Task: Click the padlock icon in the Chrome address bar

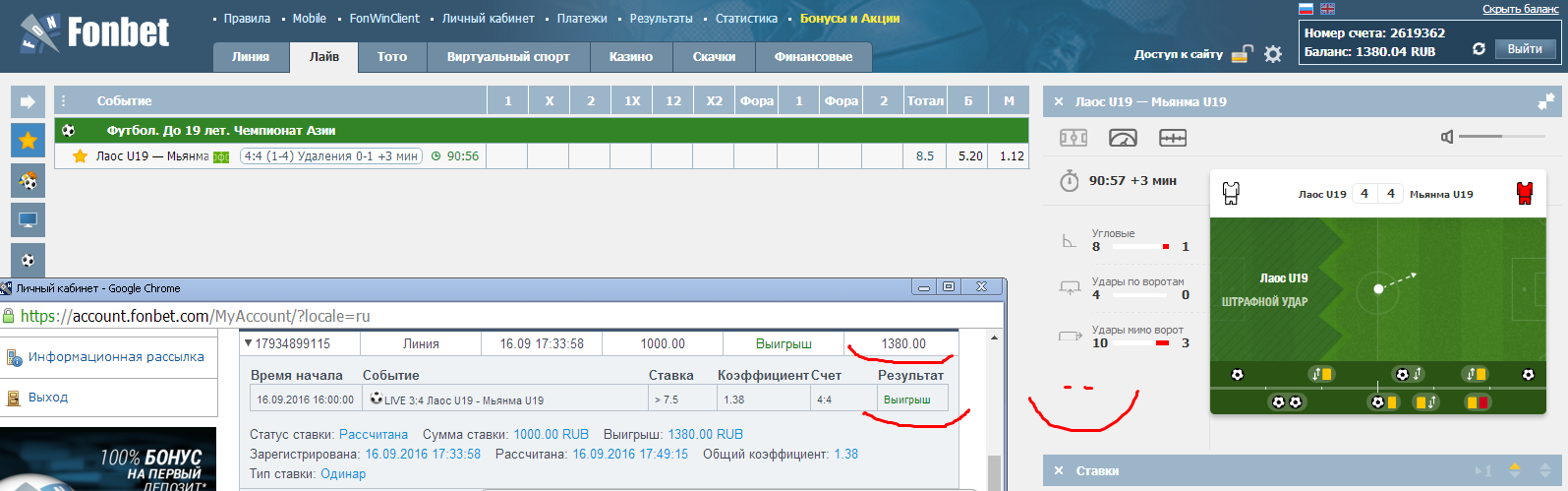Action: [9, 316]
